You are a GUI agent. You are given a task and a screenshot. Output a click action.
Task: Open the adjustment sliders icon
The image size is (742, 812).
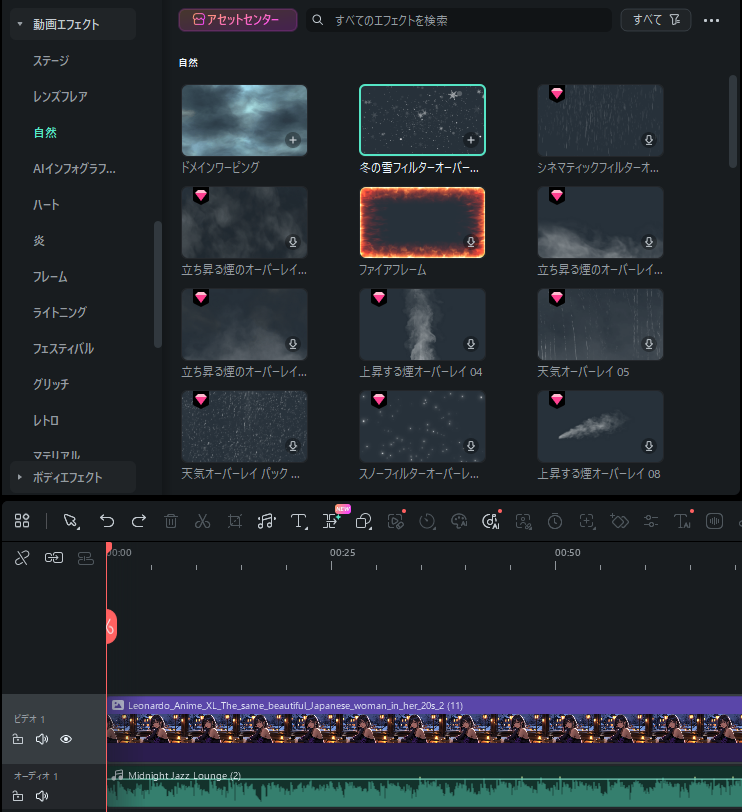click(651, 520)
